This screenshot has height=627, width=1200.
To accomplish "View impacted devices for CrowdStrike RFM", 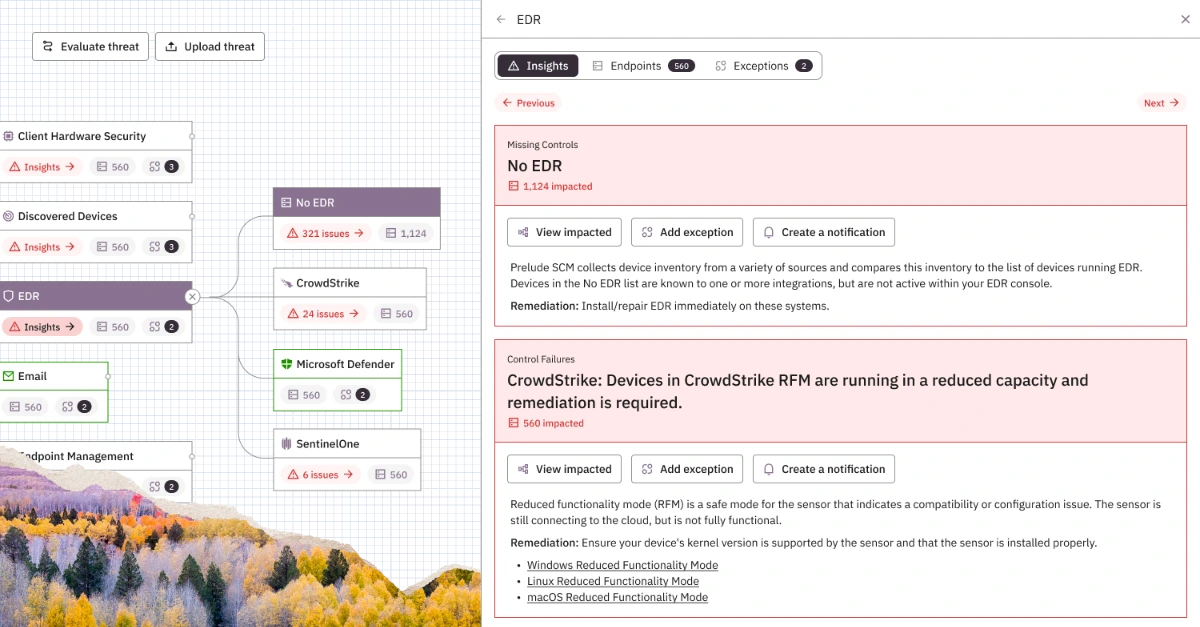I will 564,469.
